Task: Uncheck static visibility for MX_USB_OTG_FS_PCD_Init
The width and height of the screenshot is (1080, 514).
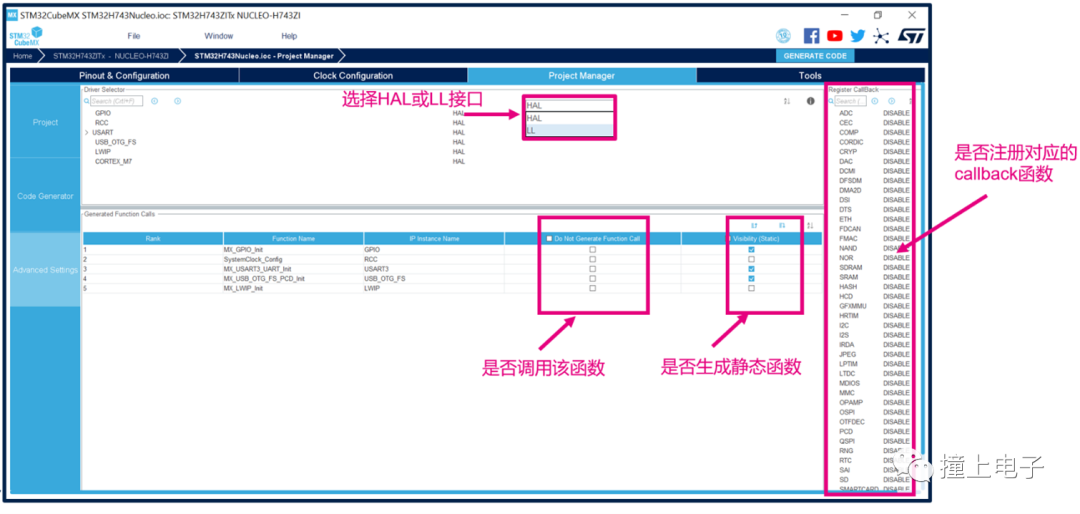Action: tap(751, 278)
